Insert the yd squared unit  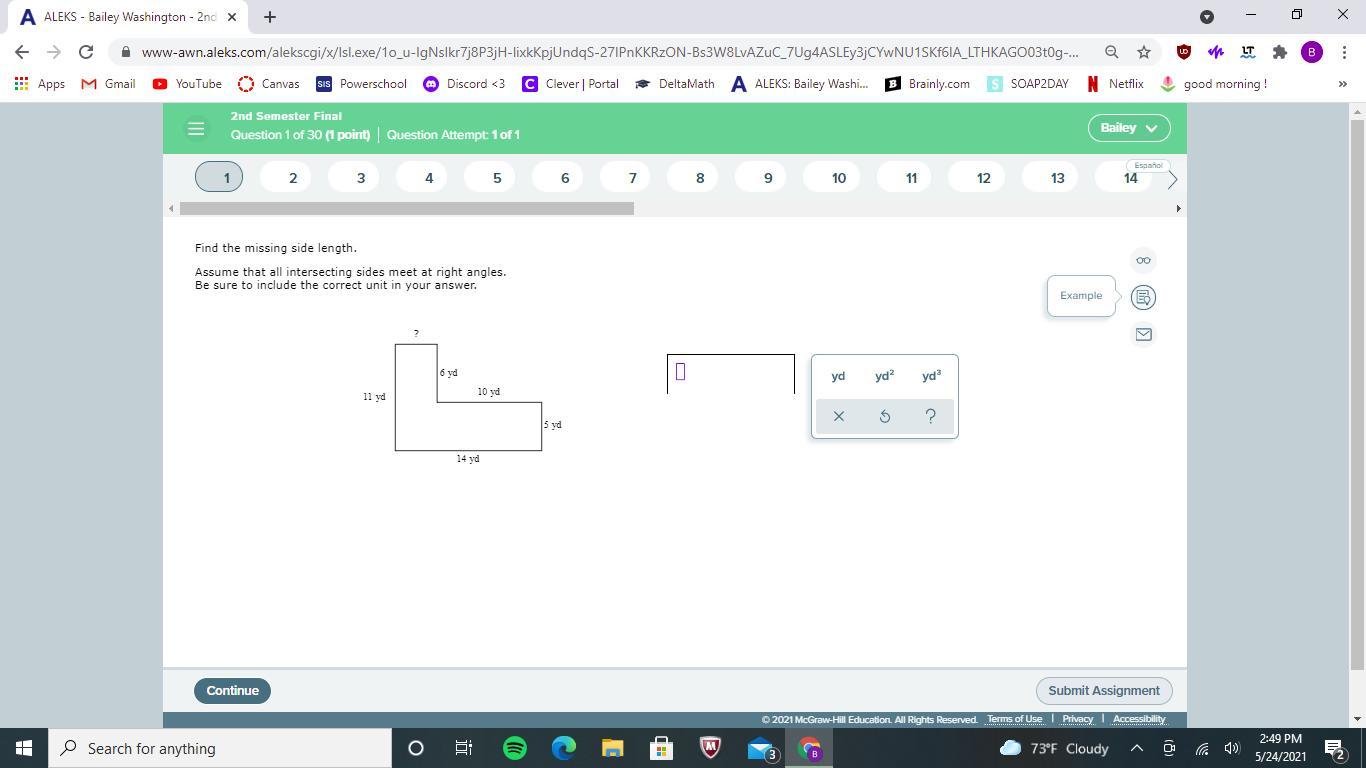click(x=884, y=376)
